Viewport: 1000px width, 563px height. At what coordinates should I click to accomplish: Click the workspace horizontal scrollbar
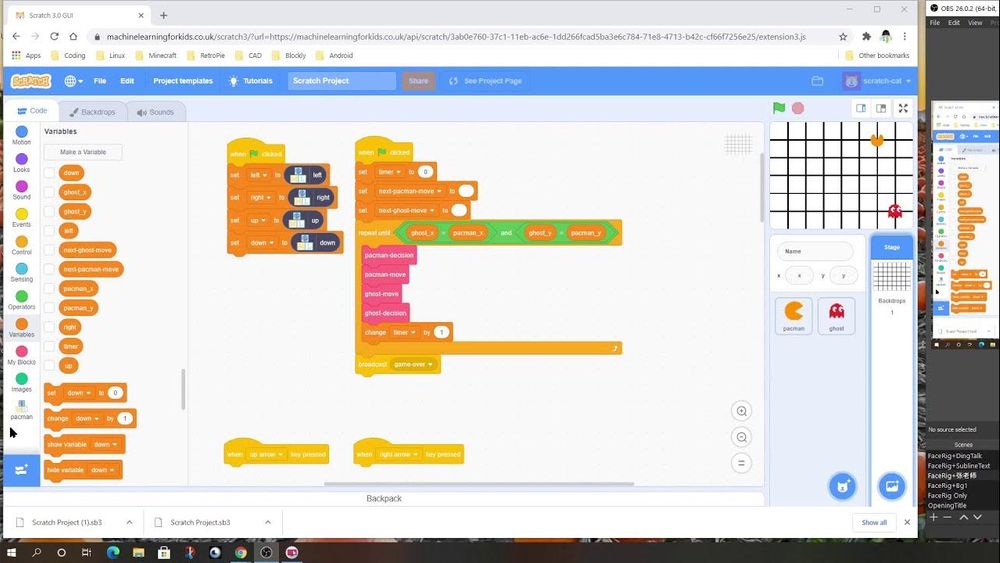(x=479, y=484)
